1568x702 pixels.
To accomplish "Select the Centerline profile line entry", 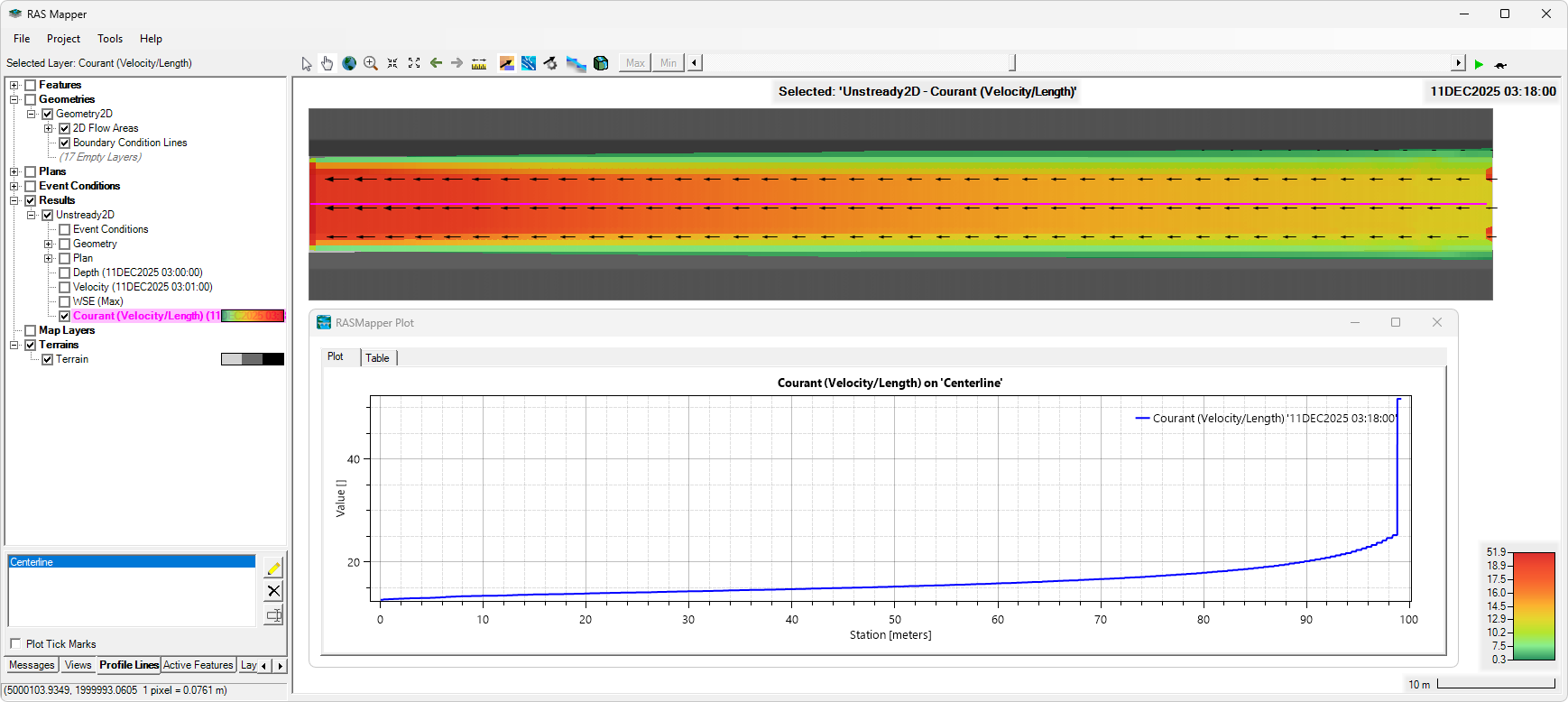I will [x=132, y=562].
